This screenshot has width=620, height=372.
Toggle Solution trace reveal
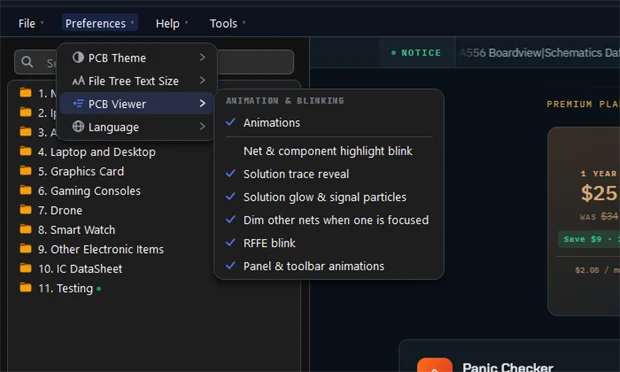click(x=329, y=174)
